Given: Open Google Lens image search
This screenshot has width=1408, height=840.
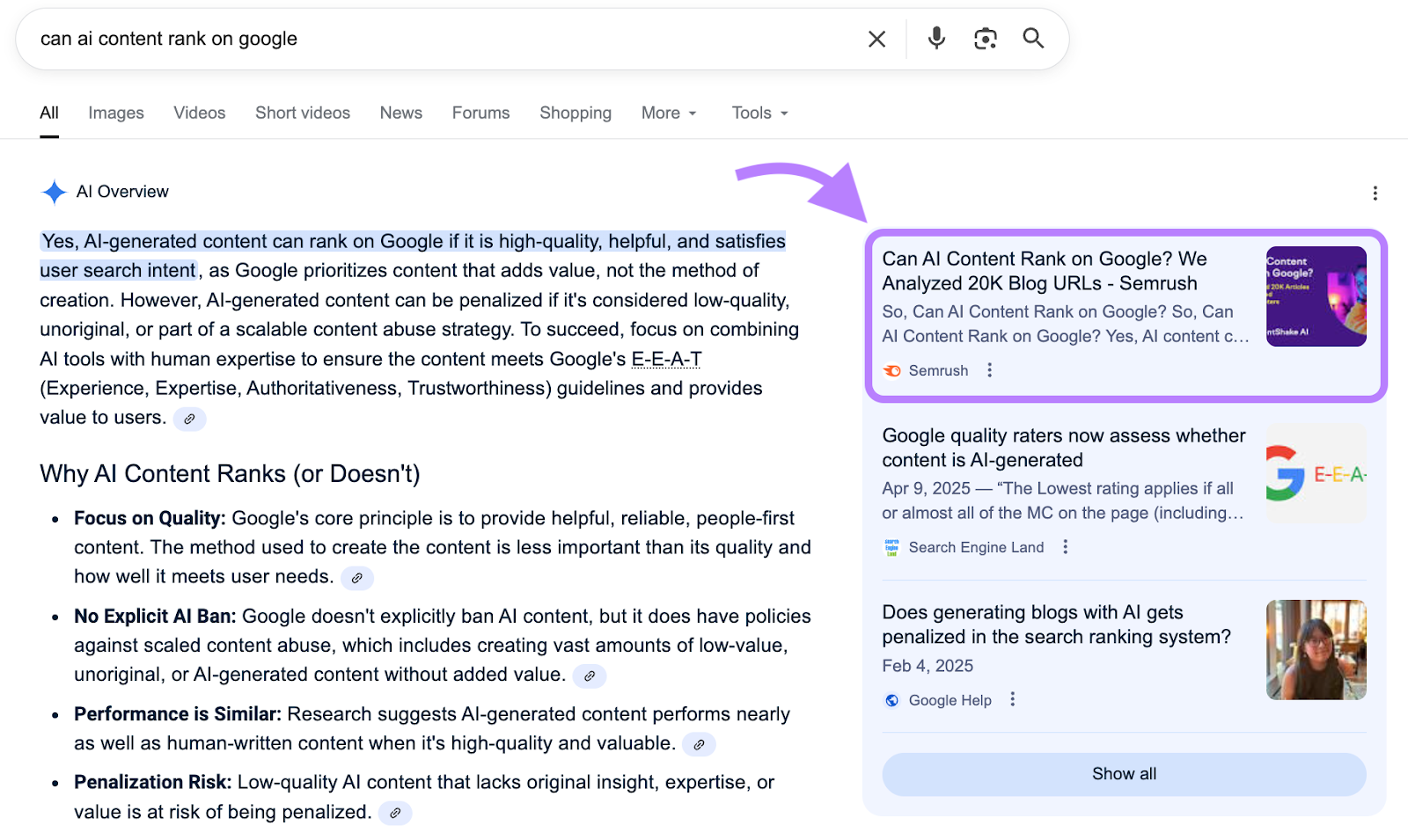Looking at the screenshot, I should (985, 38).
